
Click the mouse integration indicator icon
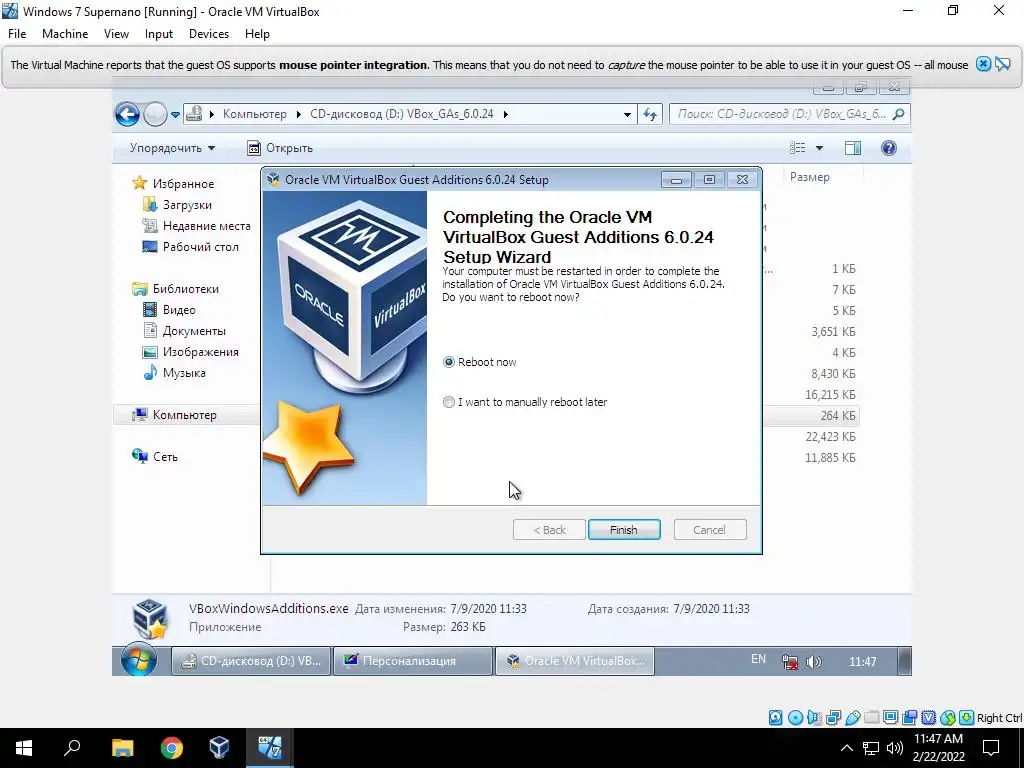coord(948,718)
